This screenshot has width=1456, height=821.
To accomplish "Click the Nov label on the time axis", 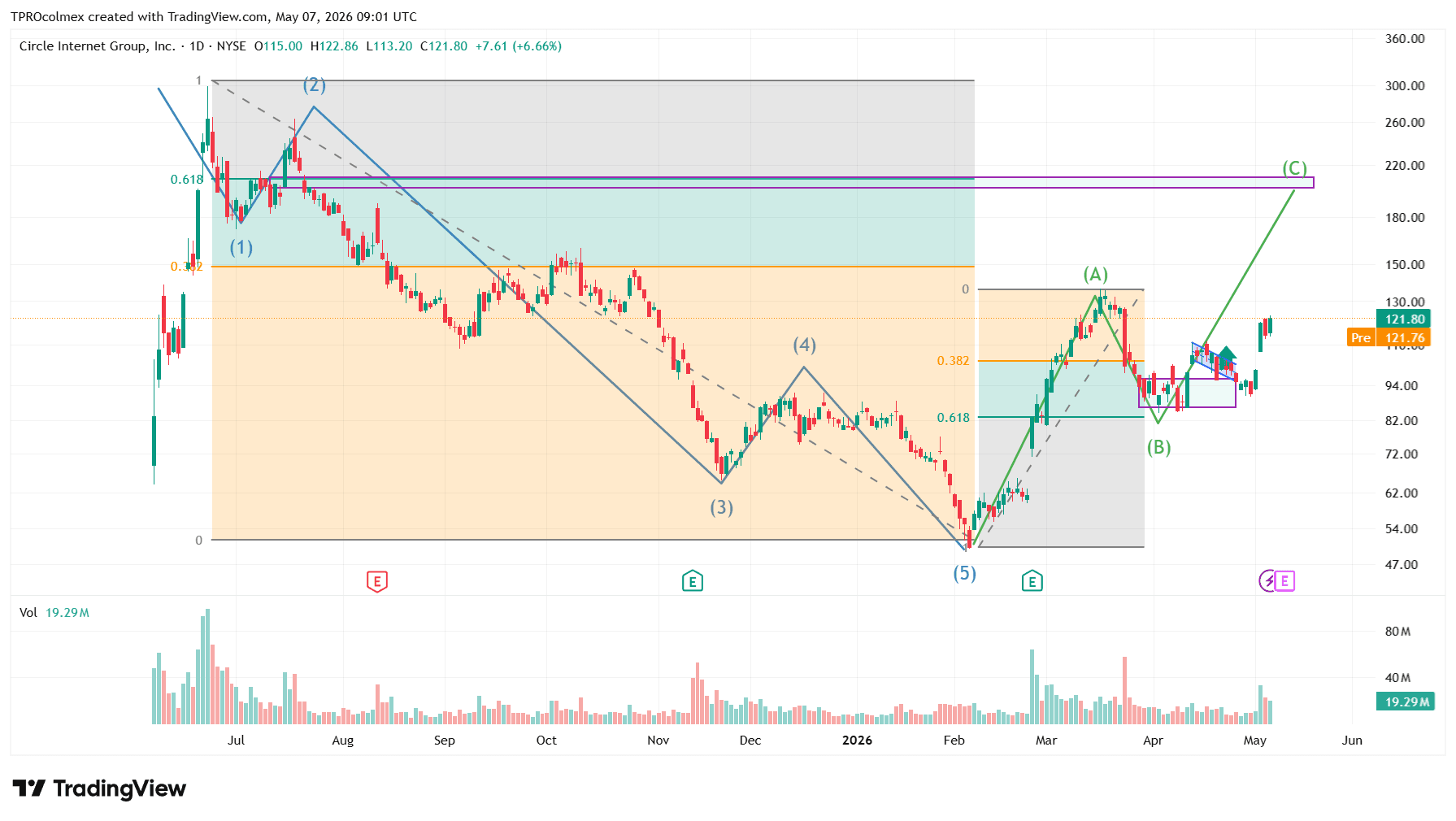I will point(658,741).
